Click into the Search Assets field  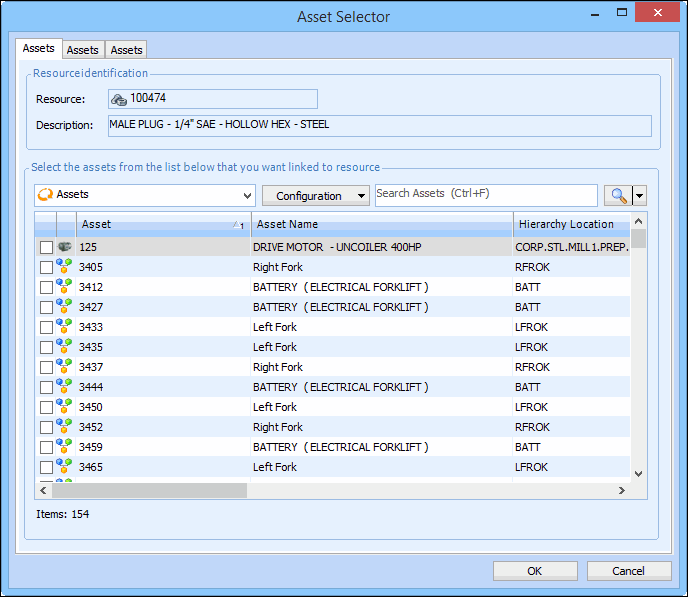[486, 195]
